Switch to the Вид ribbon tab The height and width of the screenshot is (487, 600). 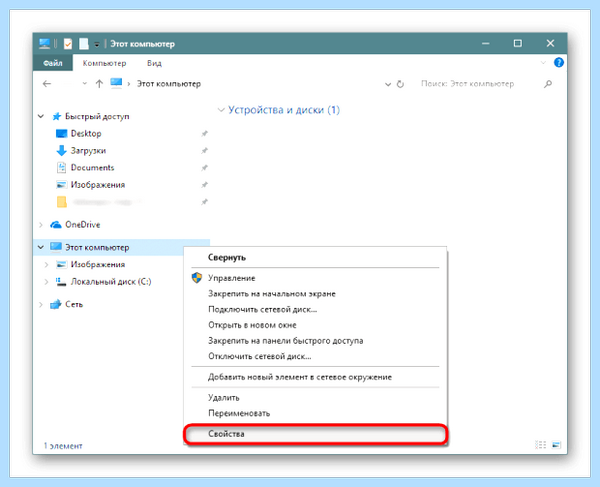tap(154, 63)
